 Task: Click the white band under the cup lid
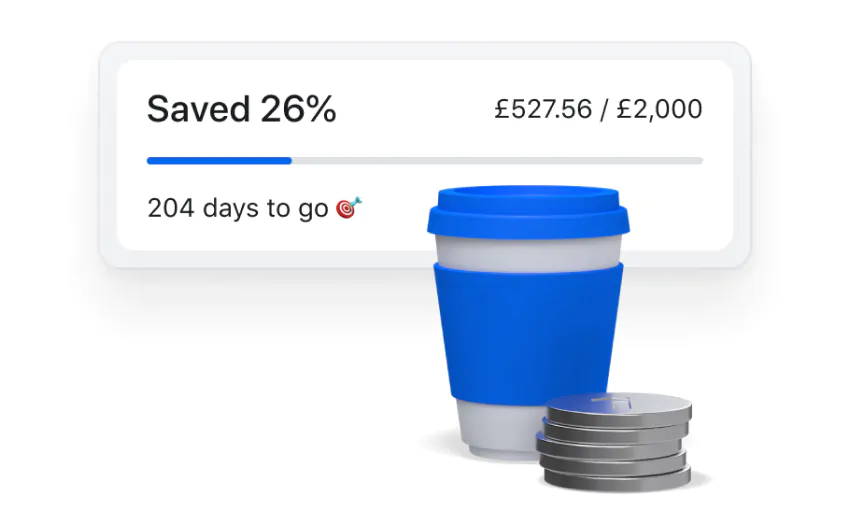pyautogui.click(x=528, y=252)
